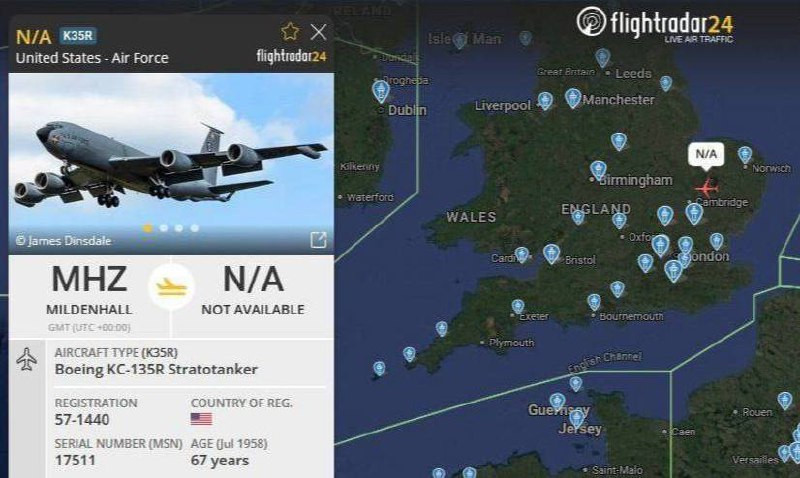Image resolution: width=800 pixels, height=478 pixels.
Task: Show the first aircraft photo dot
Action: tap(148, 228)
